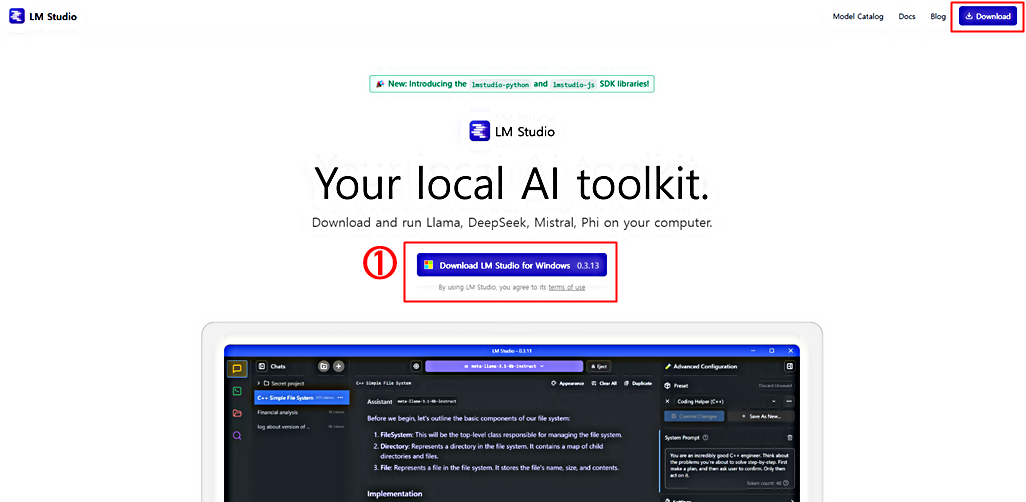The height and width of the screenshot is (502, 1026).
Task: Click the Windows logo on the download button
Action: pyautogui.click(x=429, y=265)
